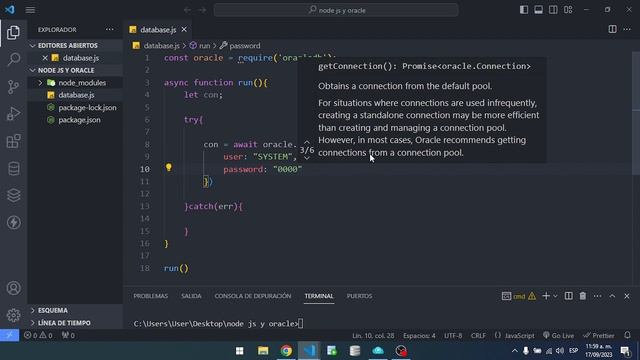
Task: Change indentation via Espacios: 4
Action: coord(419,336)
